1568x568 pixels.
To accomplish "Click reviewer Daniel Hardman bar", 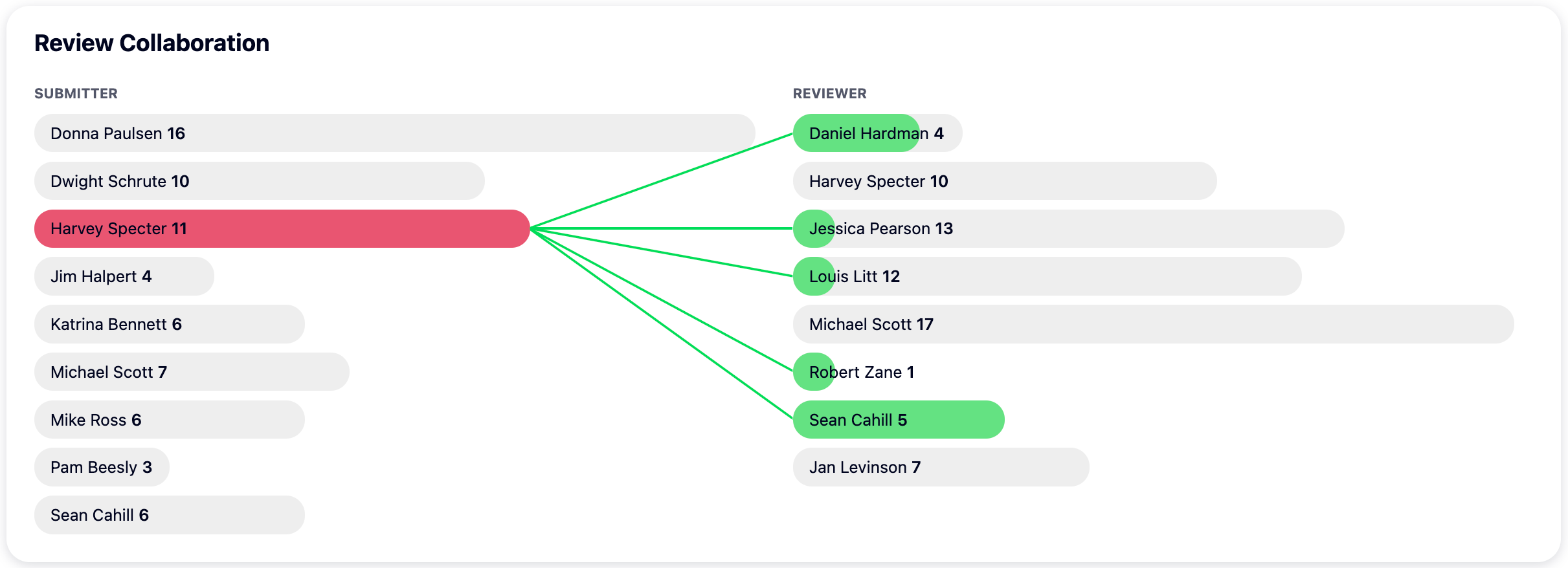I will coord(877,133).
